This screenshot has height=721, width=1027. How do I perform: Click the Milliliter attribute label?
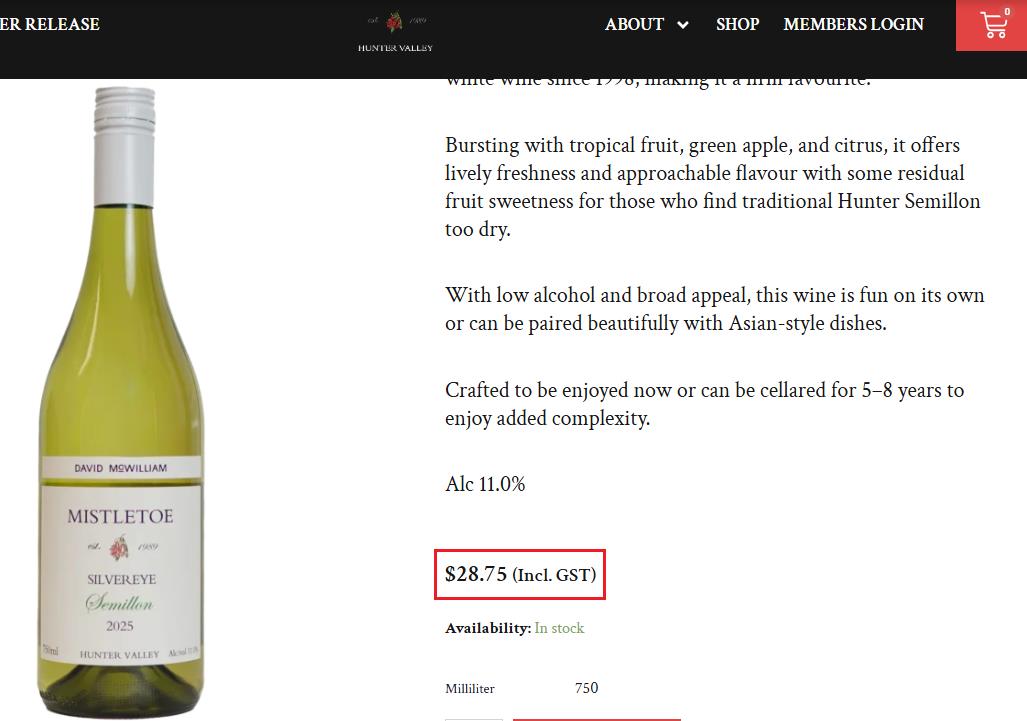click(x=470, y=688)
